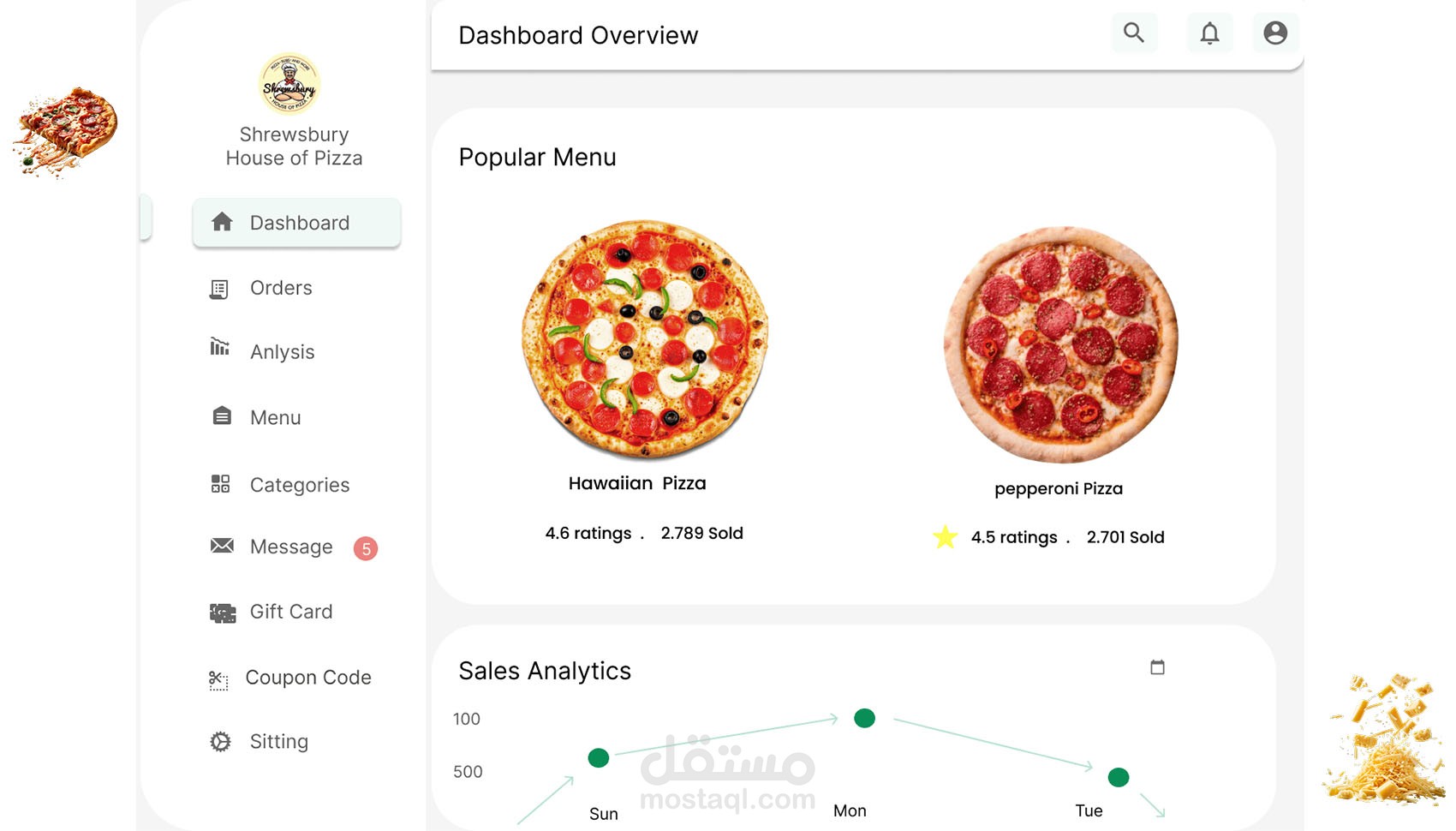This screenshot has height=831, width=1456.
Task: Click the pepperoni Pizza title
Action: (1059, 489)
